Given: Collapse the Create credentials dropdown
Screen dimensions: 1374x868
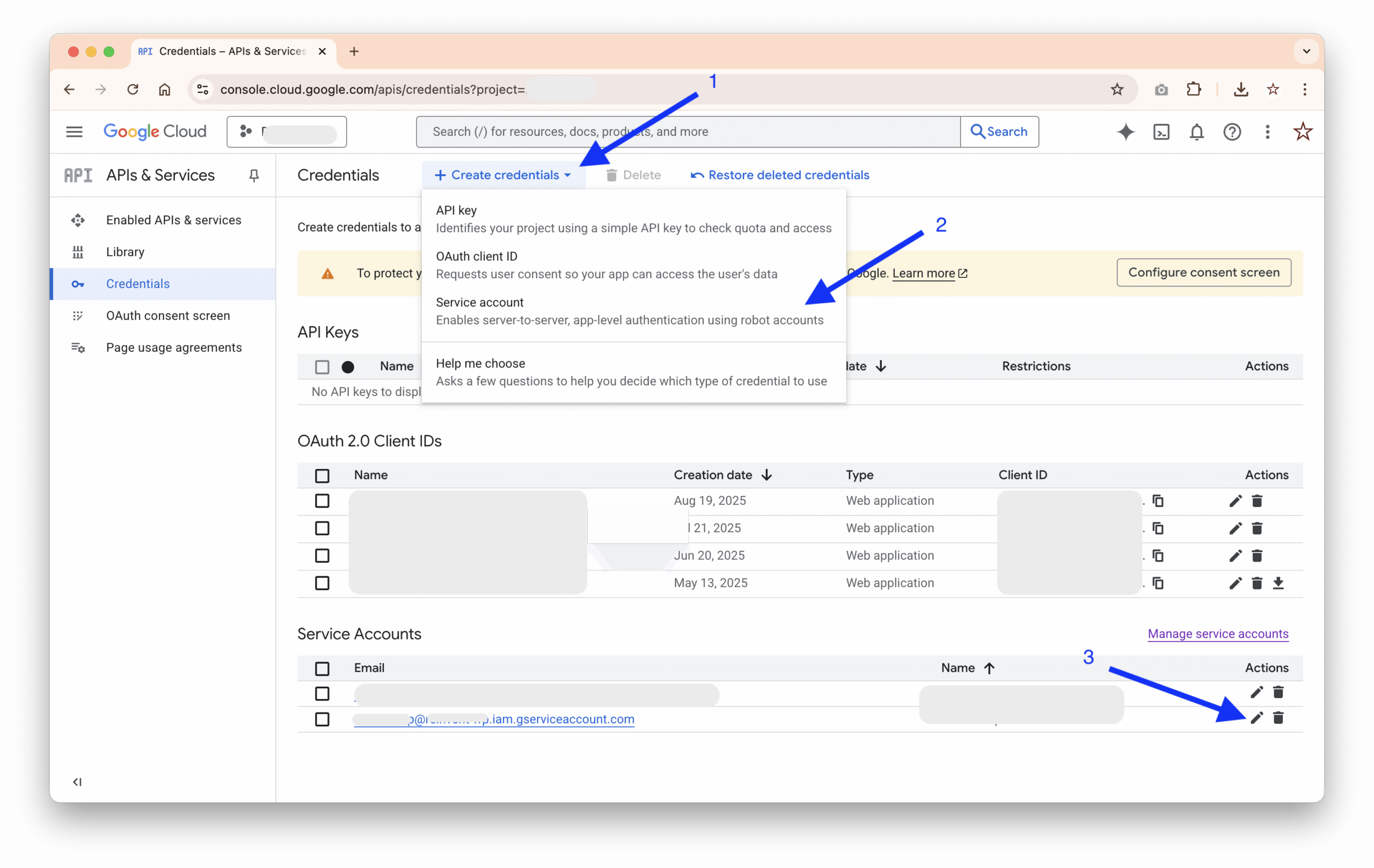Looking at the screenshot, I should (x=503, y=175).
